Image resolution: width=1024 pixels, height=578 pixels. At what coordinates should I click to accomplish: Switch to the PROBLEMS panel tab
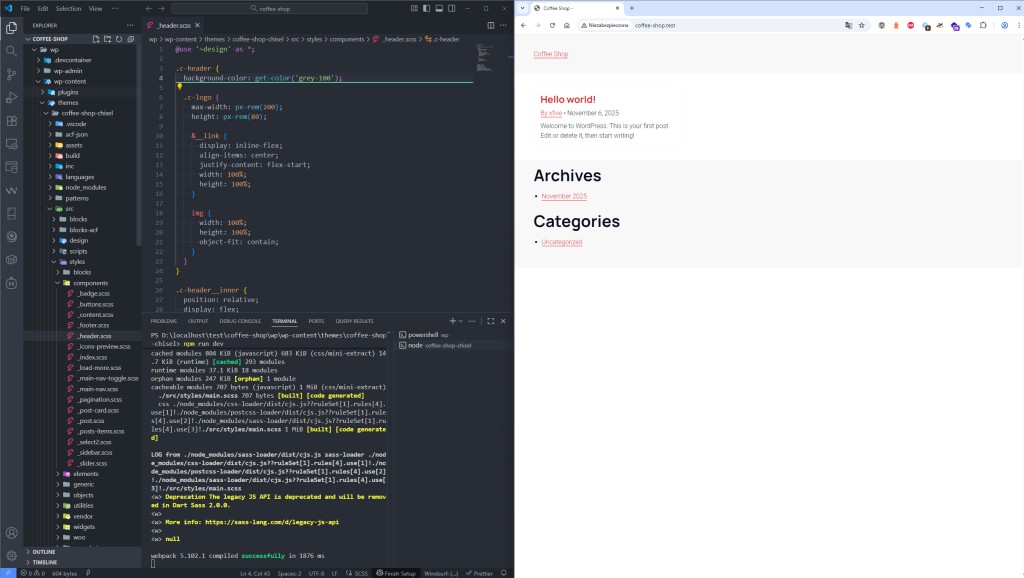coord(163,321)
